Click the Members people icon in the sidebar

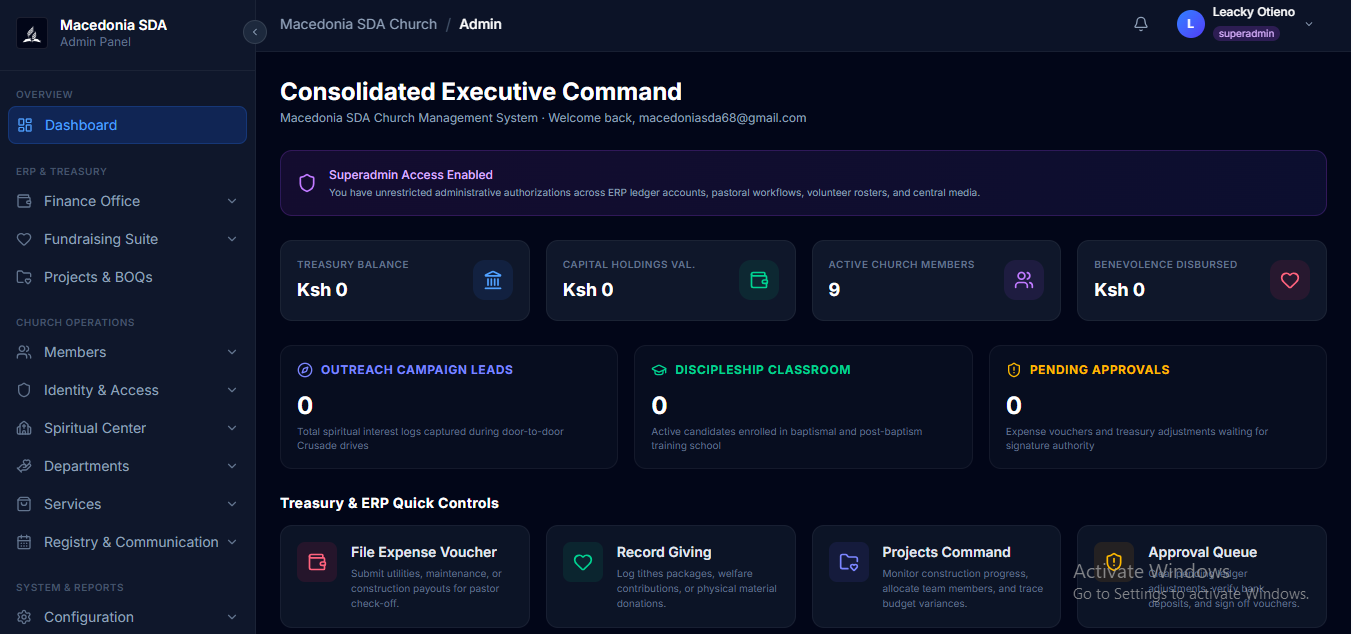click(x=24, y=352)
